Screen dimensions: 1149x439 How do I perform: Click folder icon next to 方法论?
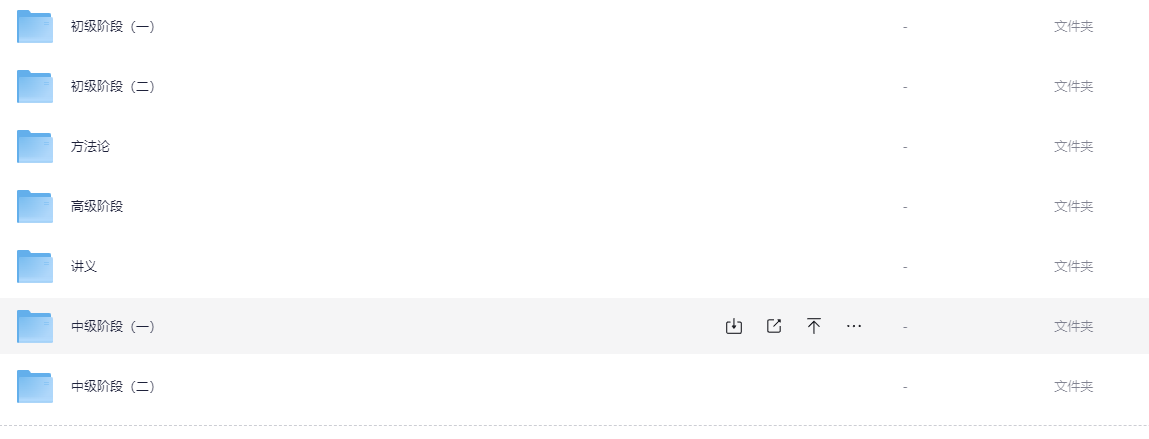35,147
